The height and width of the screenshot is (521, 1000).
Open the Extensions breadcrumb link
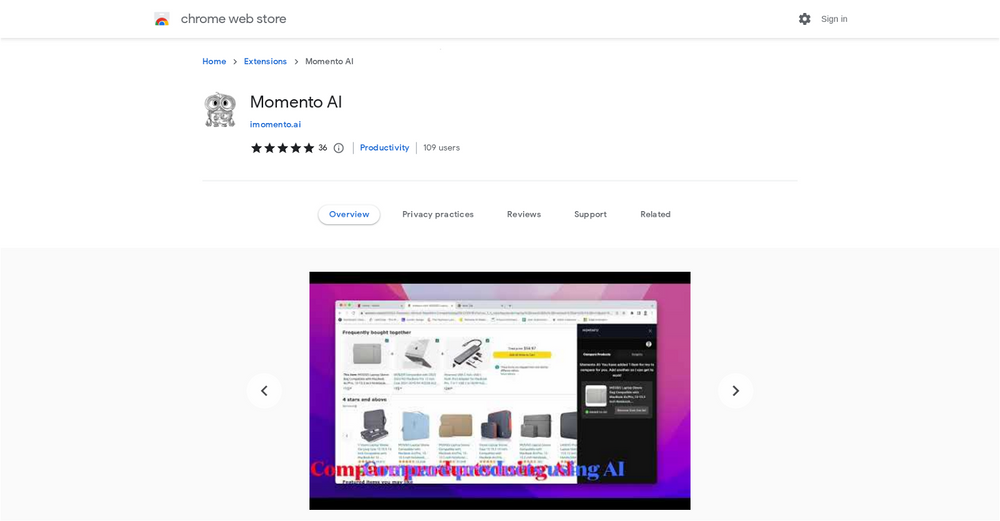click(x=265, y=61)
